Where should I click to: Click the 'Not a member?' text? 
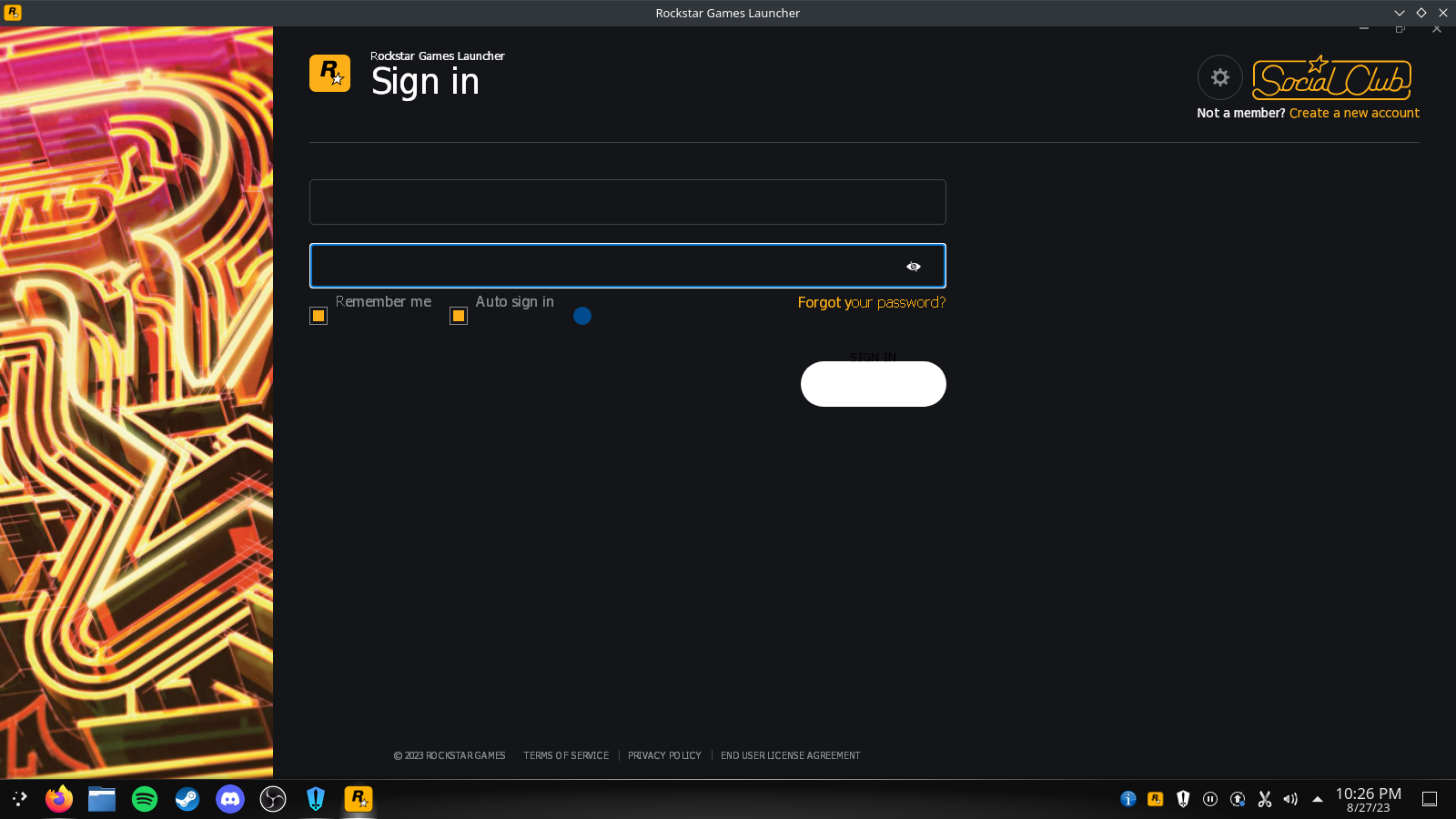1241,113
